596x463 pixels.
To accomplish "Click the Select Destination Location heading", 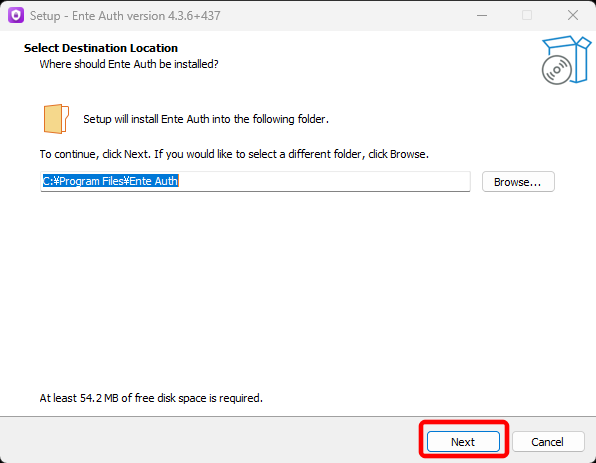I will click(101, 48).
